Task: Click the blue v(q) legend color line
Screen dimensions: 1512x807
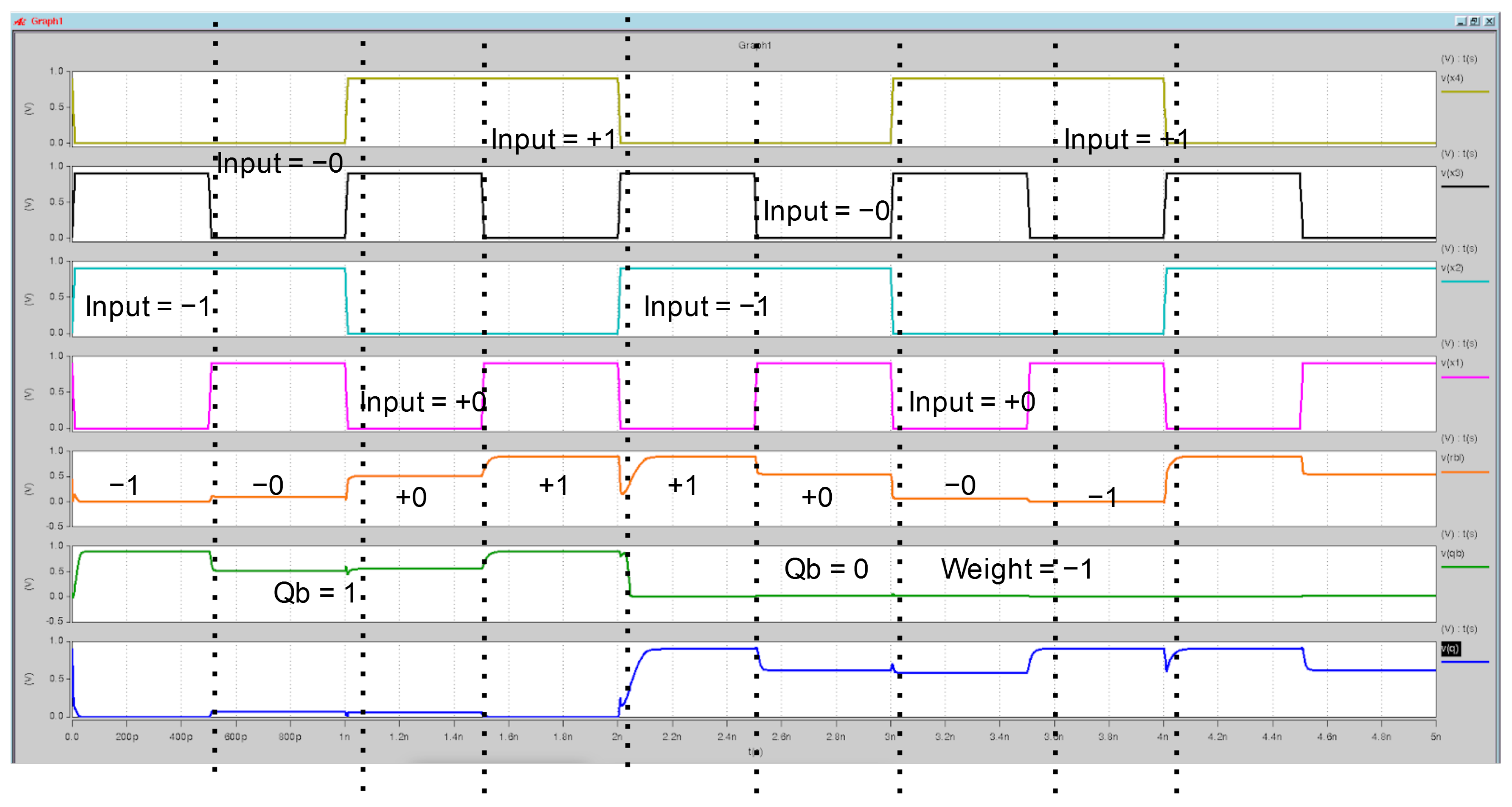Action: [1465, 662]
